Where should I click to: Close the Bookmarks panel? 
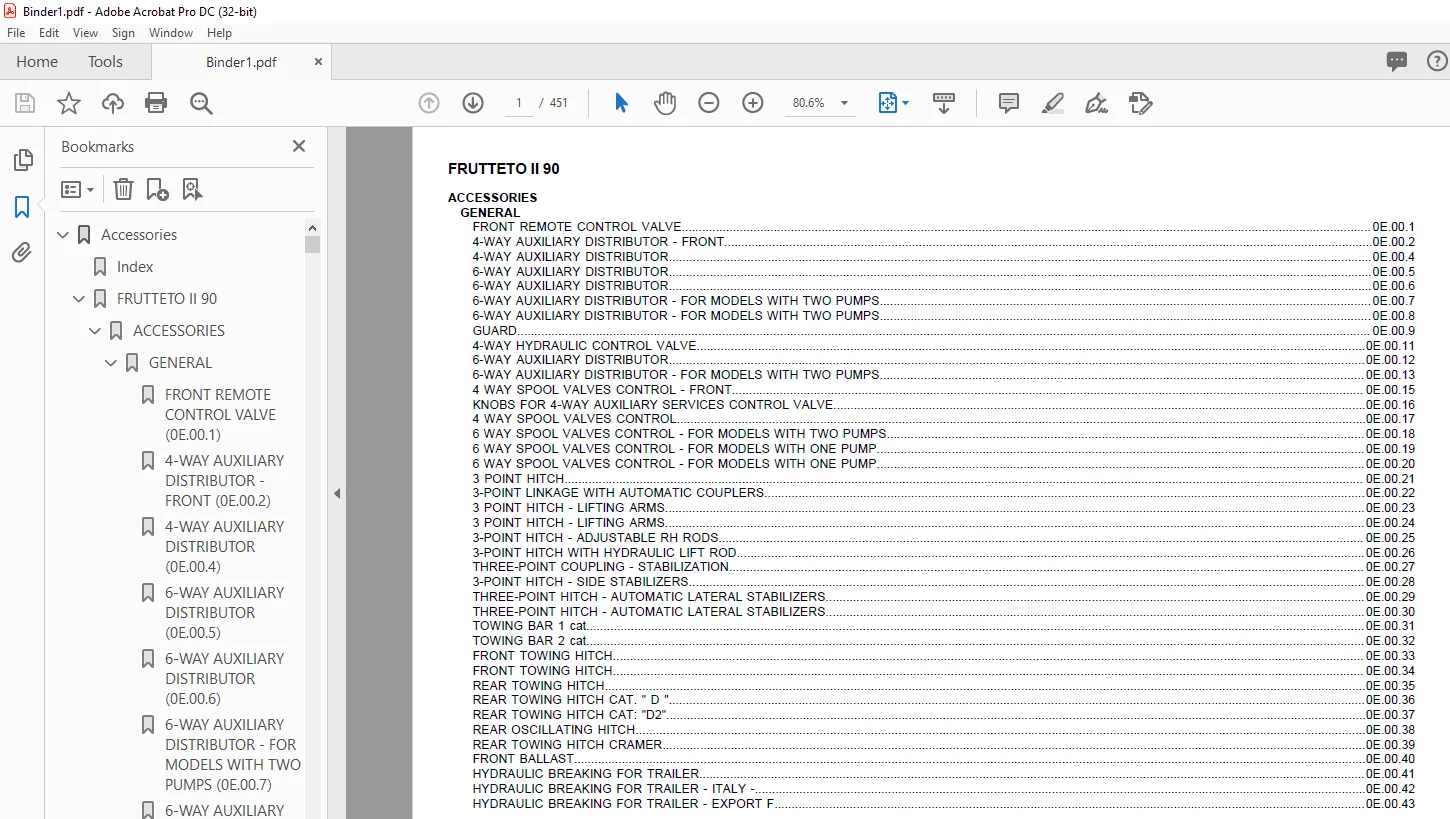pos(298,146)
